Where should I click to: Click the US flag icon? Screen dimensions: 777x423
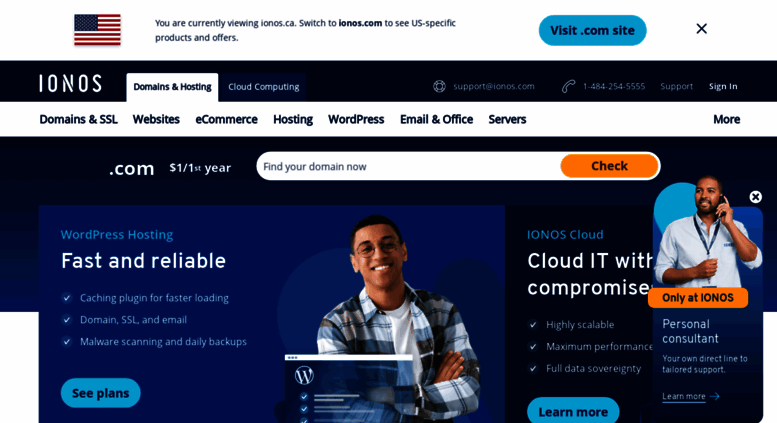pyautogui.click(x=98, y=30)
